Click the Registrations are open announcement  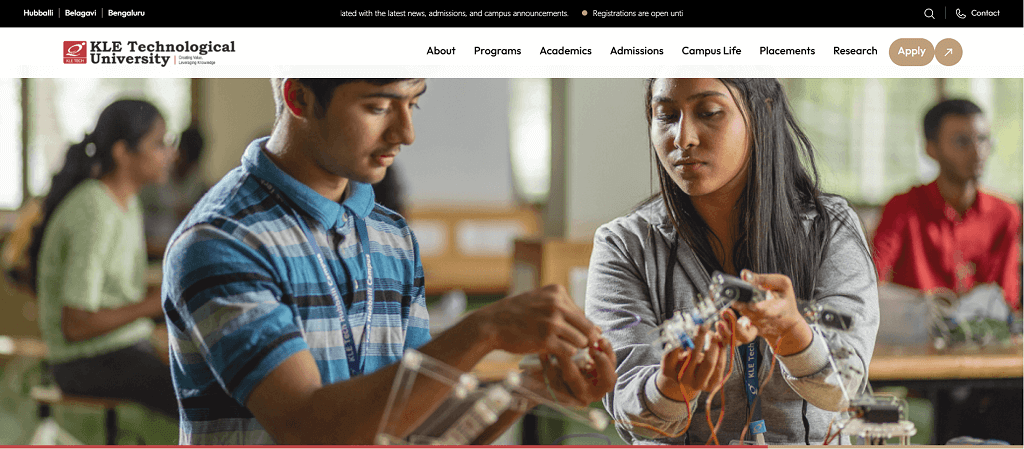pos(637,13)
